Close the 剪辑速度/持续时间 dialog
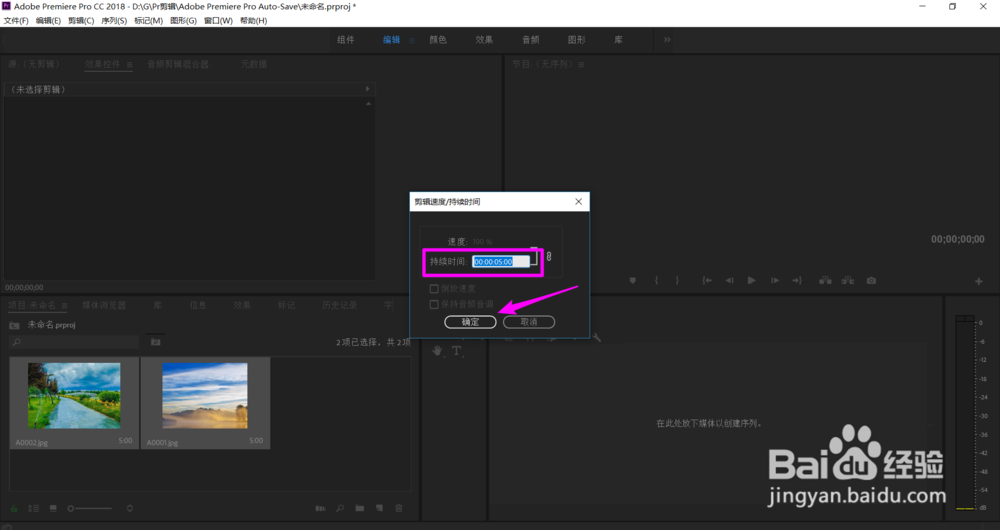Screen dimensions: 1000x530 click(x=578, y=202)
